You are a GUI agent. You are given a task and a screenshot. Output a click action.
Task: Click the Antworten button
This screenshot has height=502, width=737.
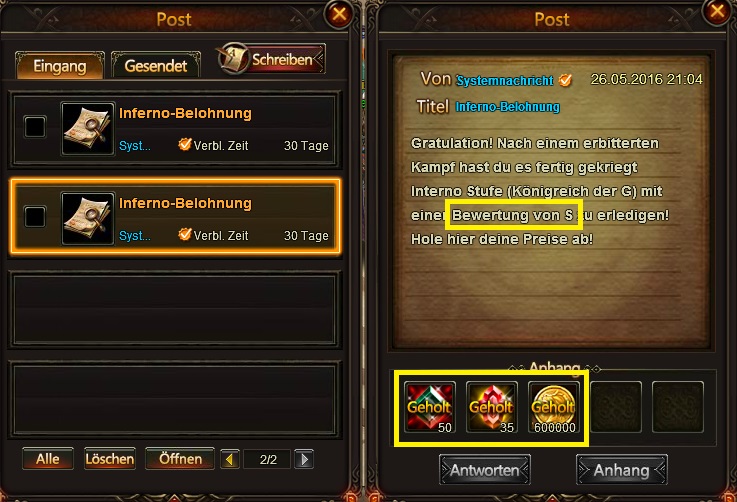[485, 470]
